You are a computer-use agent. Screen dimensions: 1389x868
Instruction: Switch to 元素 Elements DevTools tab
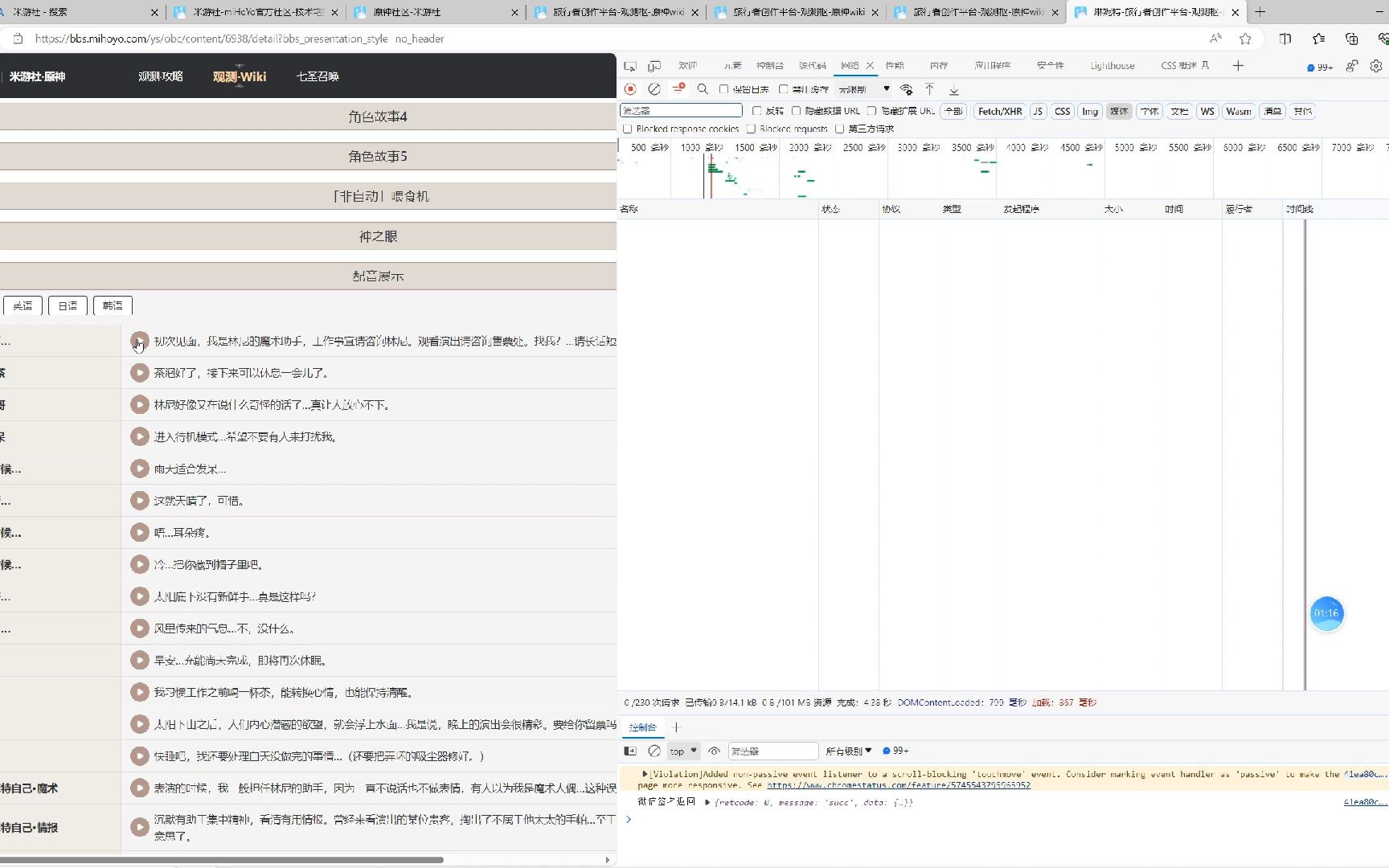(x=732, y=66)
